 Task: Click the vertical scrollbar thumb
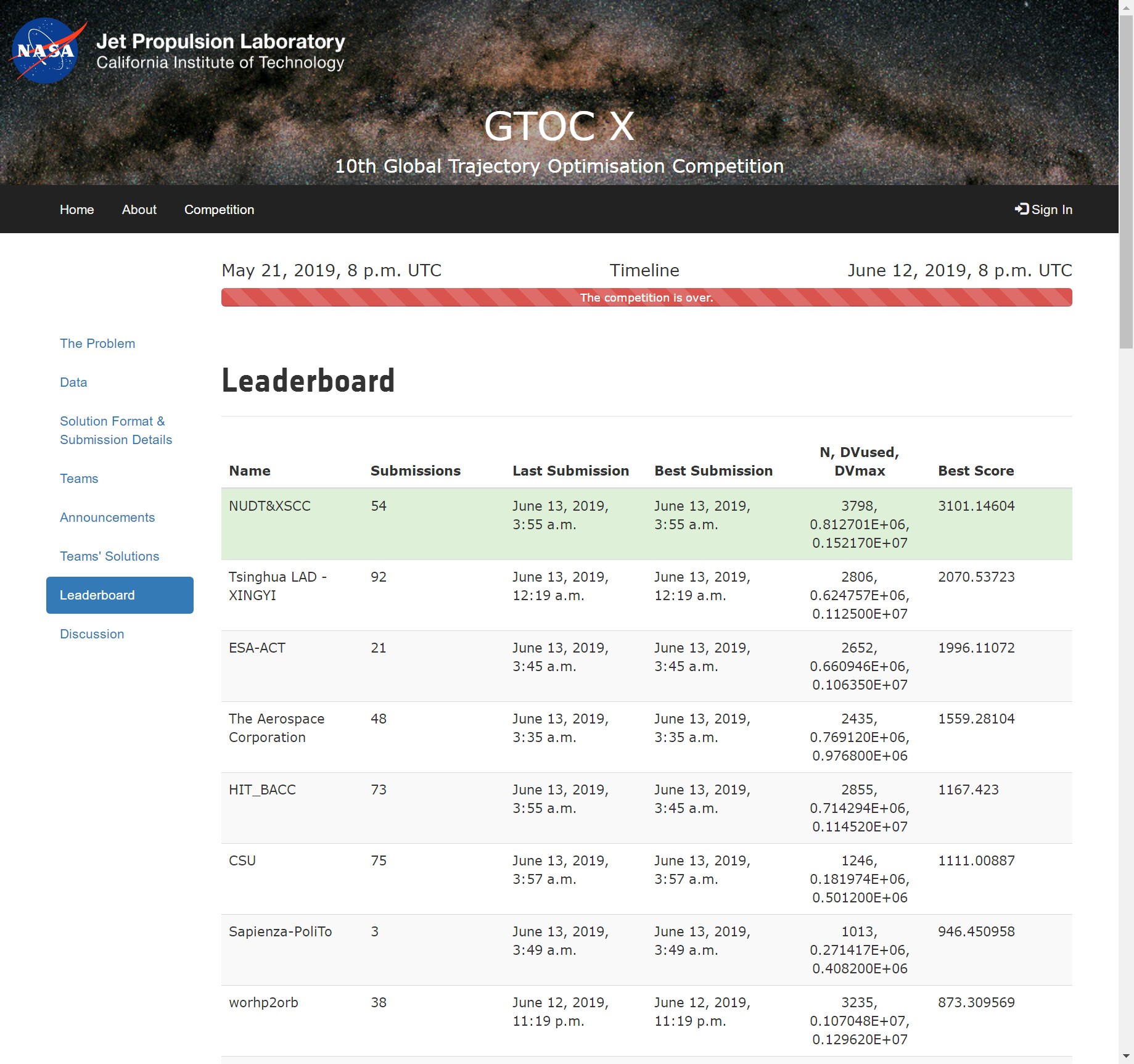[x=1126, y=182]
